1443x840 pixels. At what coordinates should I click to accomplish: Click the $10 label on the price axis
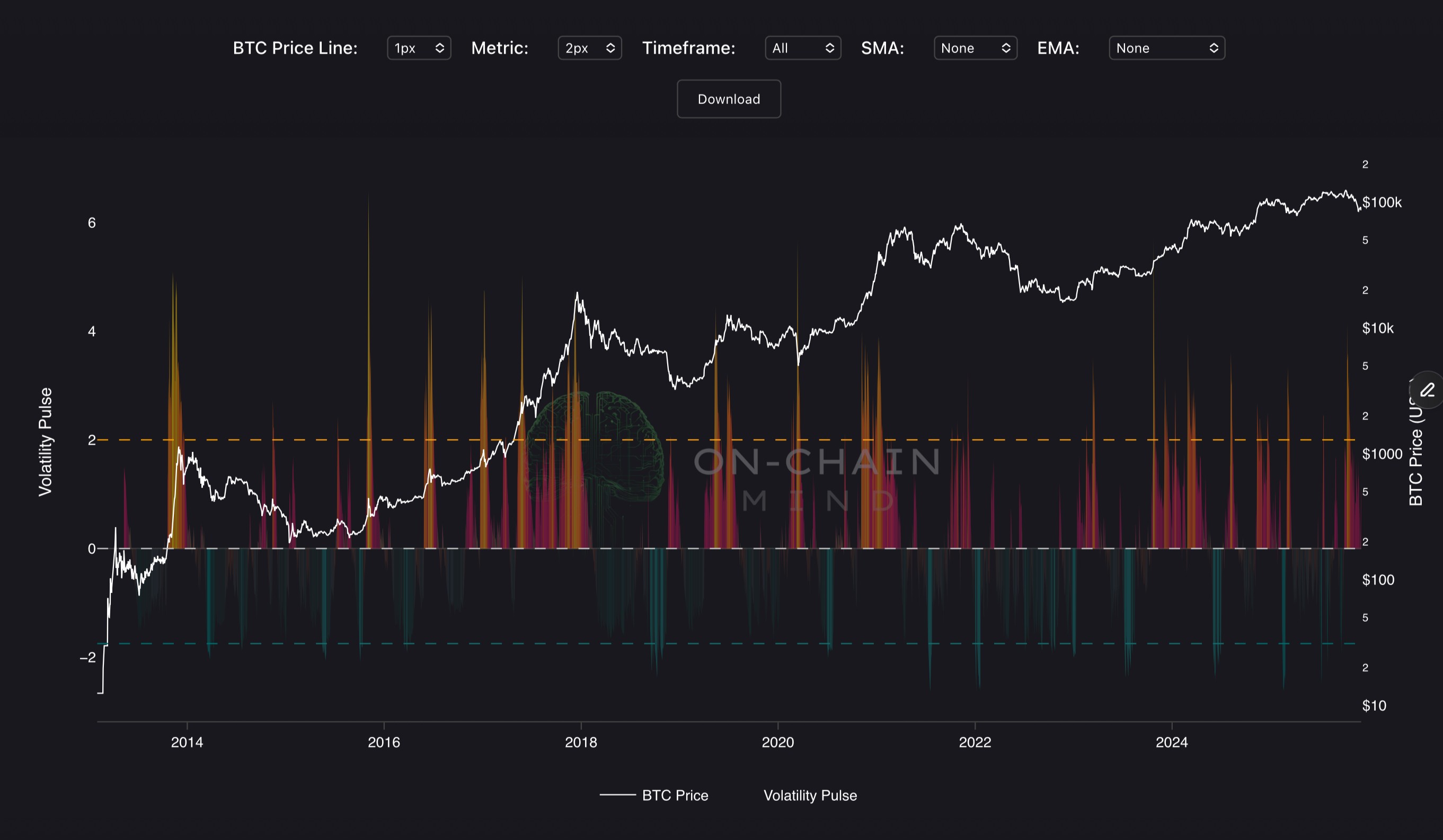pyautogui.click(x=1374, y=705)
